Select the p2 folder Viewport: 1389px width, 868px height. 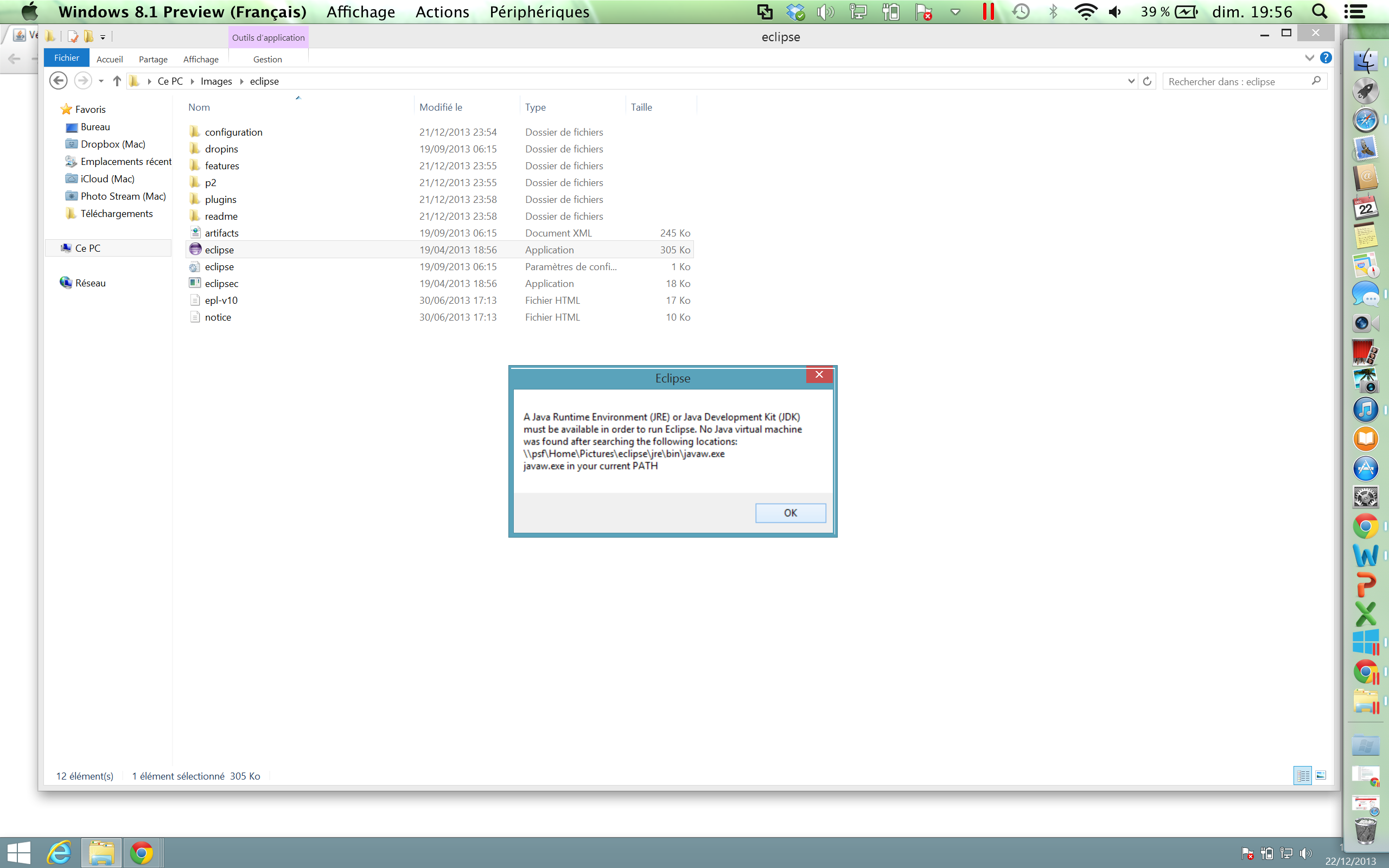click(210, 183)
